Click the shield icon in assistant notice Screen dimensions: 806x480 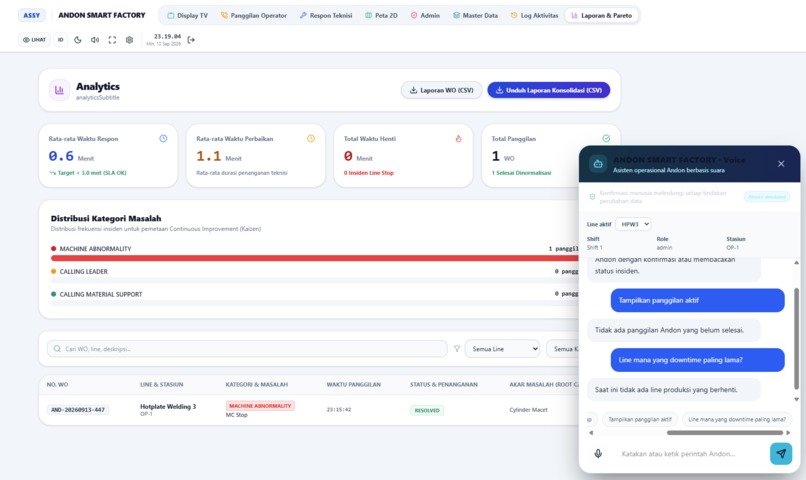(x=592, y=197)
